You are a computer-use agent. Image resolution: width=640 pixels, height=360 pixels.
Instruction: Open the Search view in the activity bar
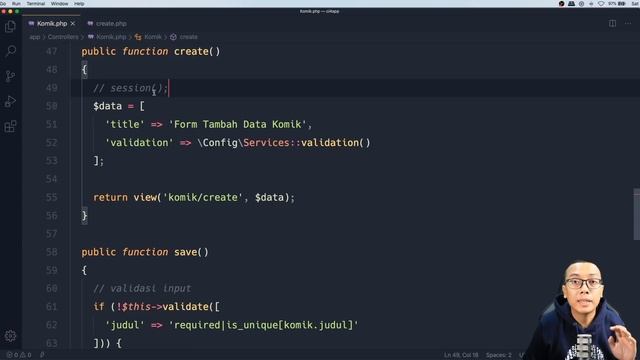coord(10,51)
